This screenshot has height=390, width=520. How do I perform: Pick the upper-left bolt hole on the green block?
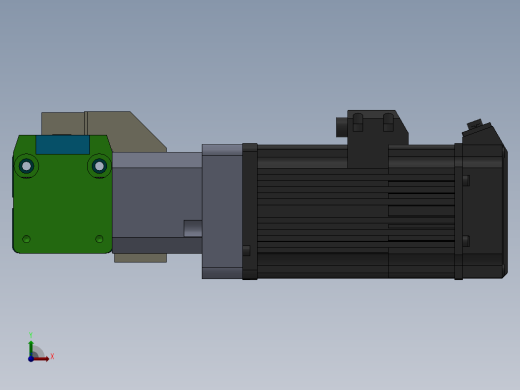point(26,166)
